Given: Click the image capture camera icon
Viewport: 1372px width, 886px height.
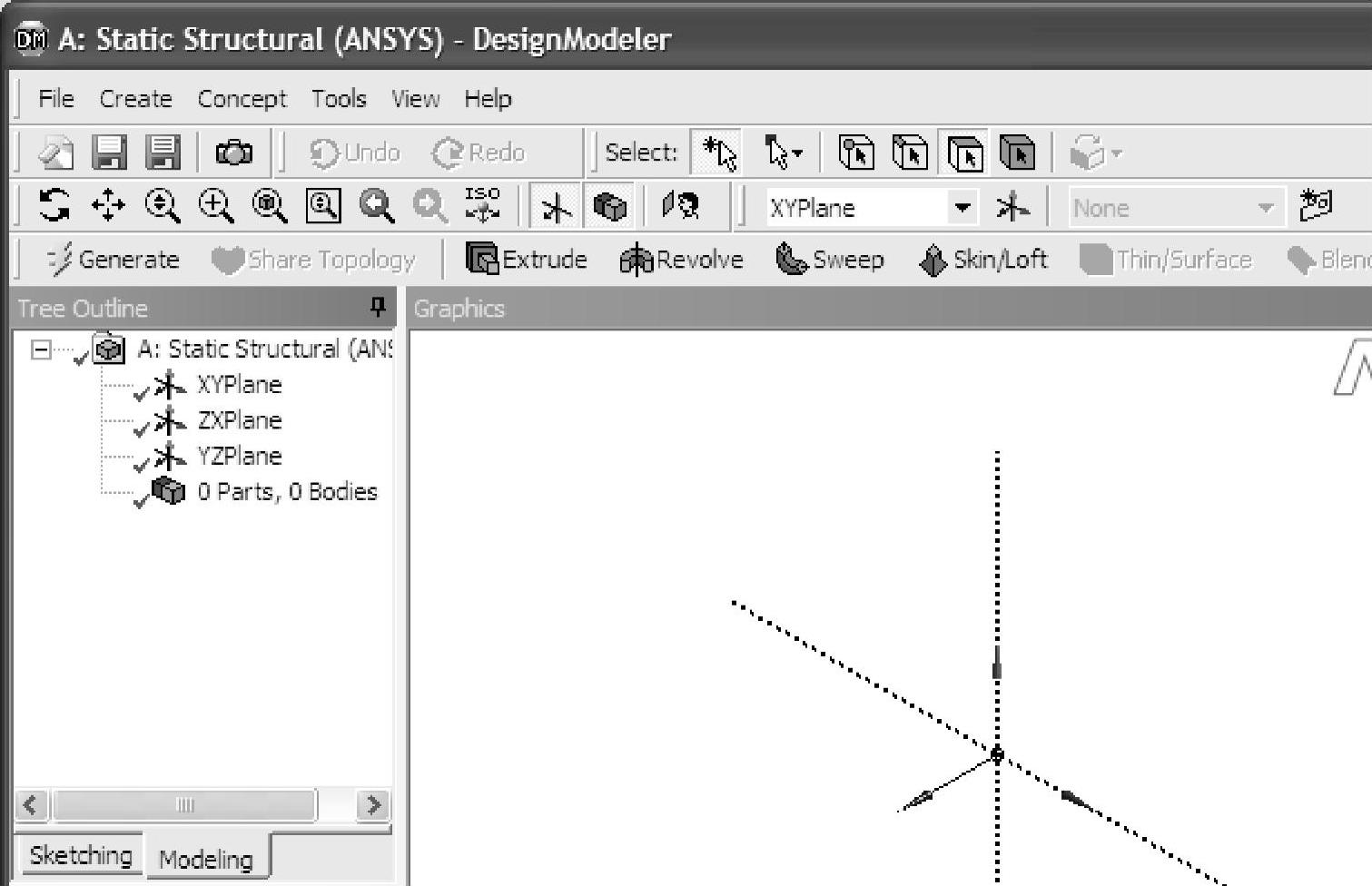Looking at the screenshot, I should point(233,153).
